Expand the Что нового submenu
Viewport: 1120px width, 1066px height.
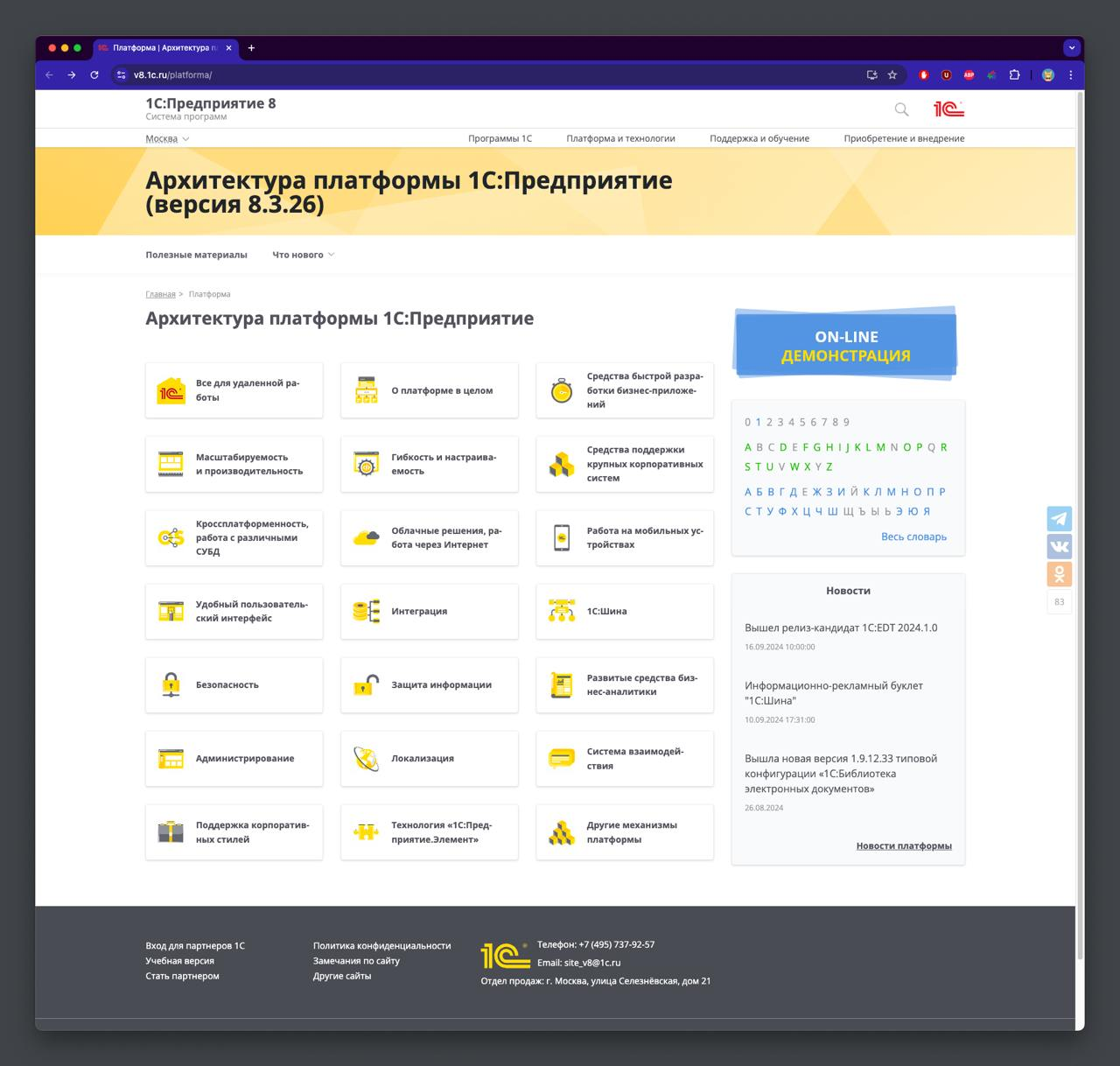(x=304, y=255)
